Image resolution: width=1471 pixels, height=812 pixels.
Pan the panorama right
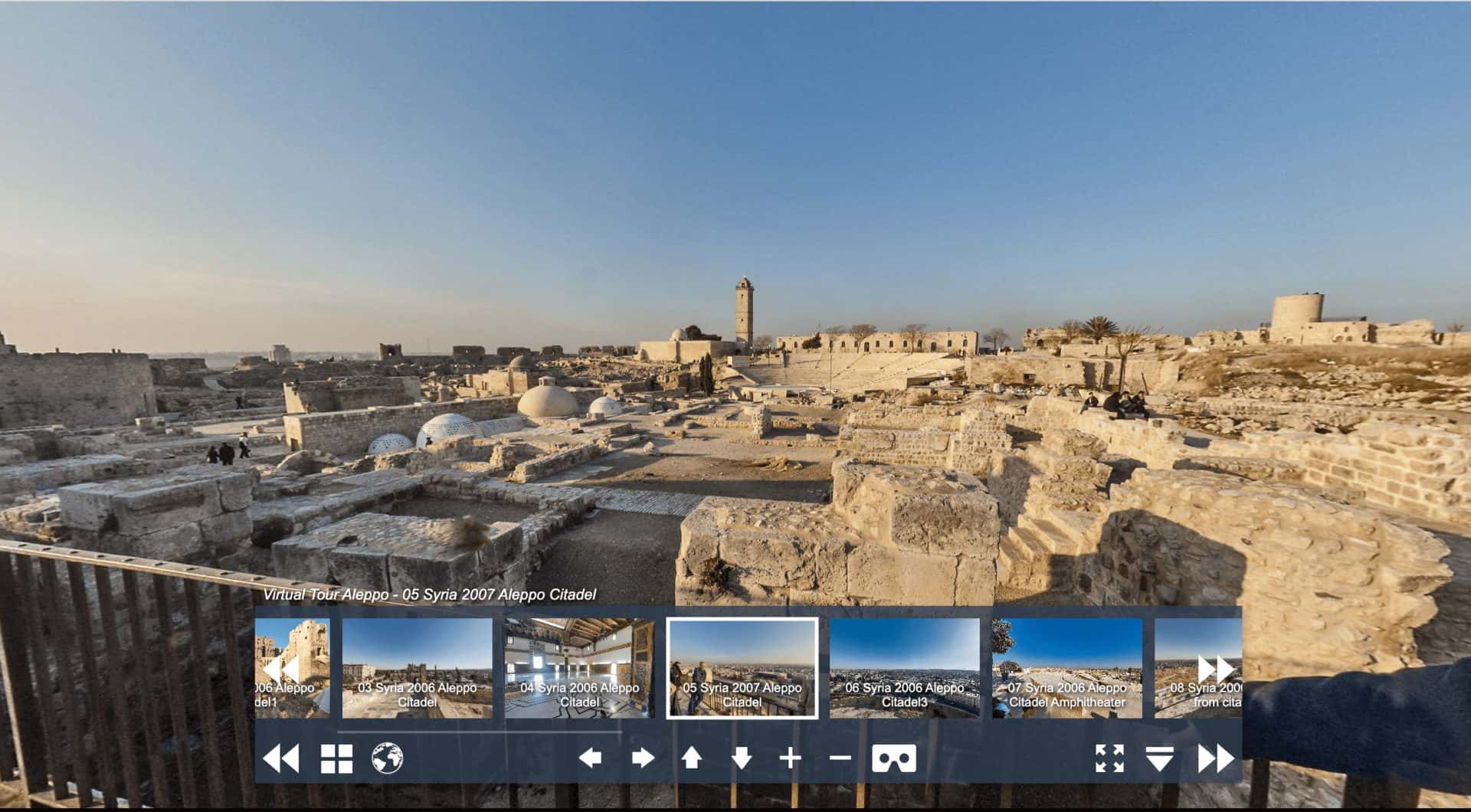click(642, 758)
